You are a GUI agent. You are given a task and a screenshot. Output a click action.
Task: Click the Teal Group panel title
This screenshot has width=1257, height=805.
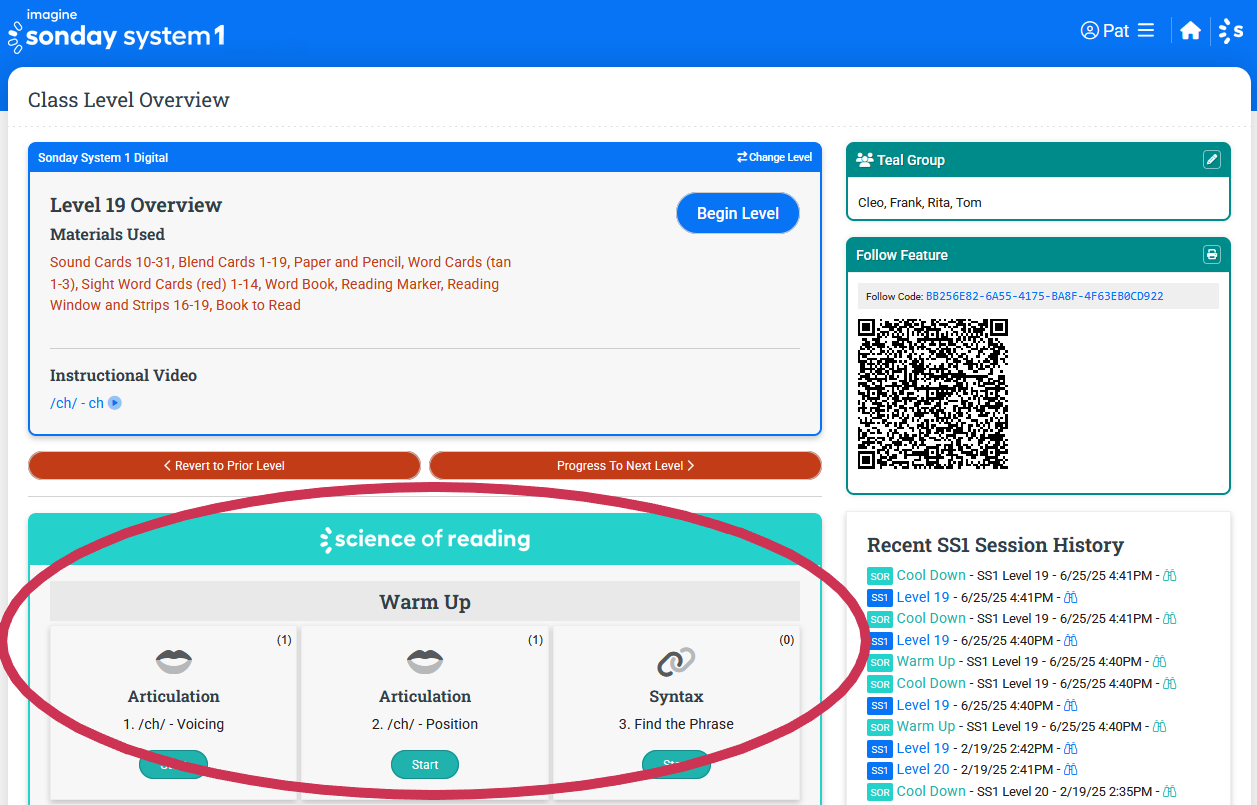(911, 160)
